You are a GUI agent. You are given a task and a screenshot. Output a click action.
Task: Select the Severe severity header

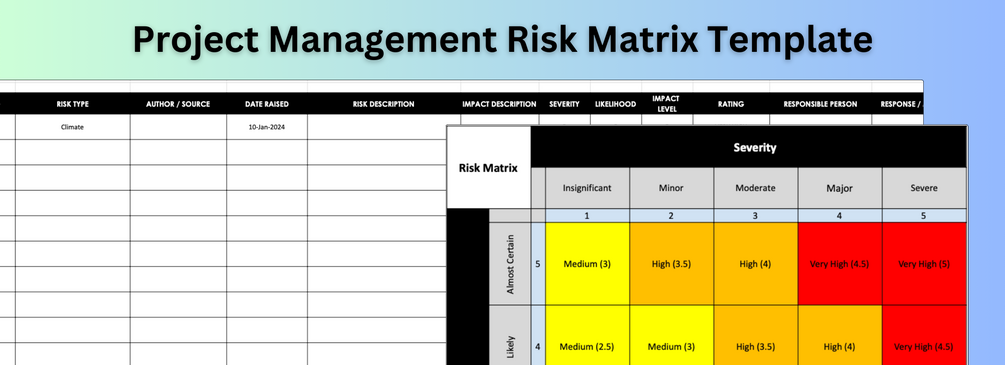pyautogui.click(x=924, y=188)
